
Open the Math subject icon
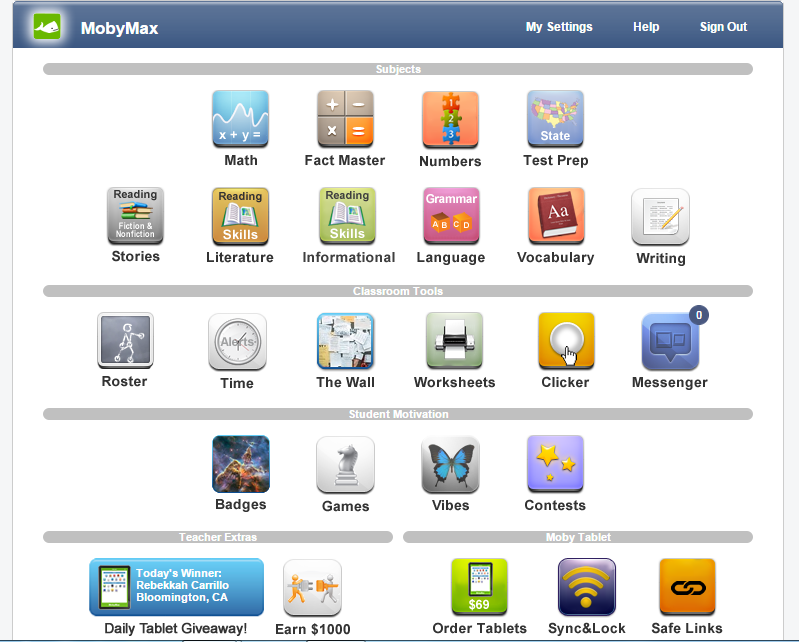click(240, 119)
